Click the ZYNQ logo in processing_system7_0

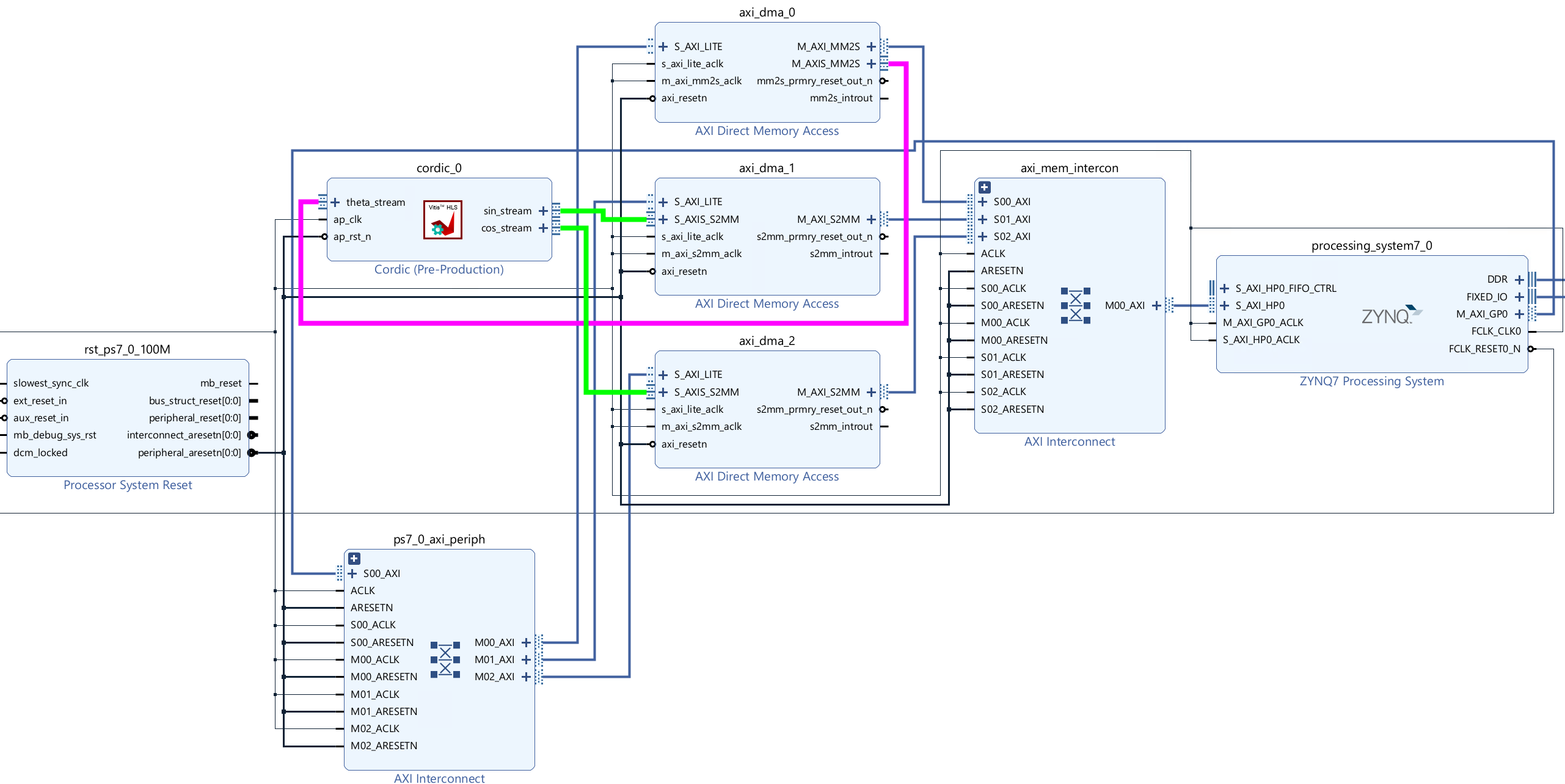pyautogui.click(x=1392, y=314)
